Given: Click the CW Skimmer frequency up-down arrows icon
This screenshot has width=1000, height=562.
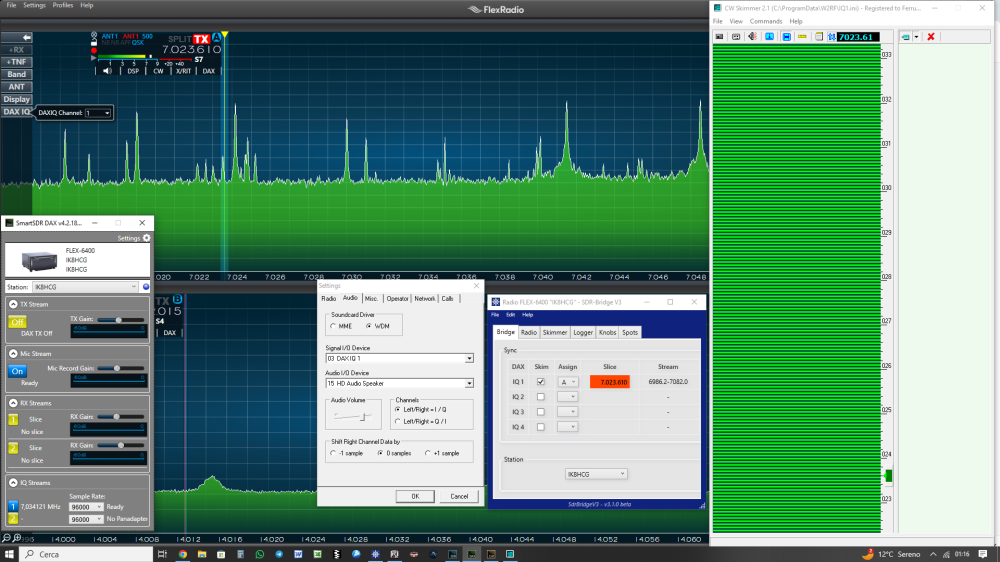Looking at the screenshot, I should point(832,37).
